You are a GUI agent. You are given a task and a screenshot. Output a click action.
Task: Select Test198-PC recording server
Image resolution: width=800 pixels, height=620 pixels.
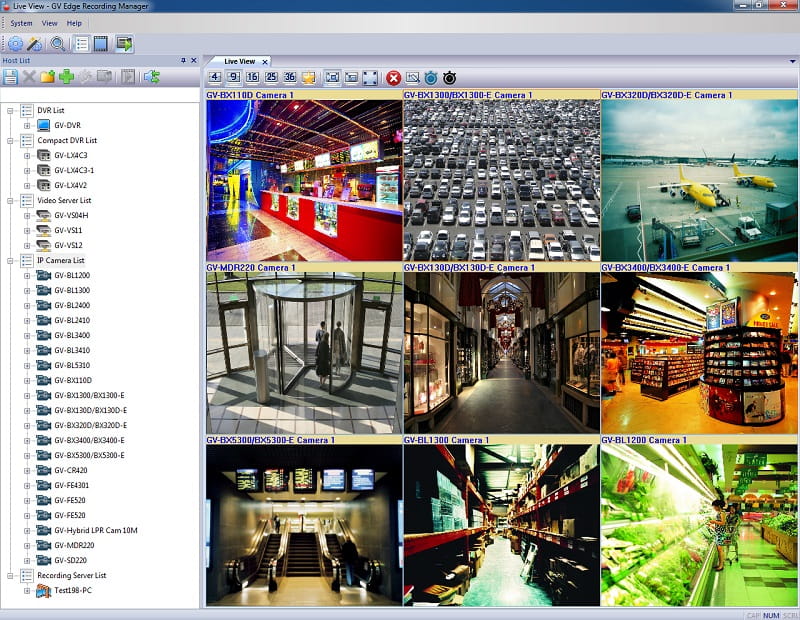tap(75, 591)
